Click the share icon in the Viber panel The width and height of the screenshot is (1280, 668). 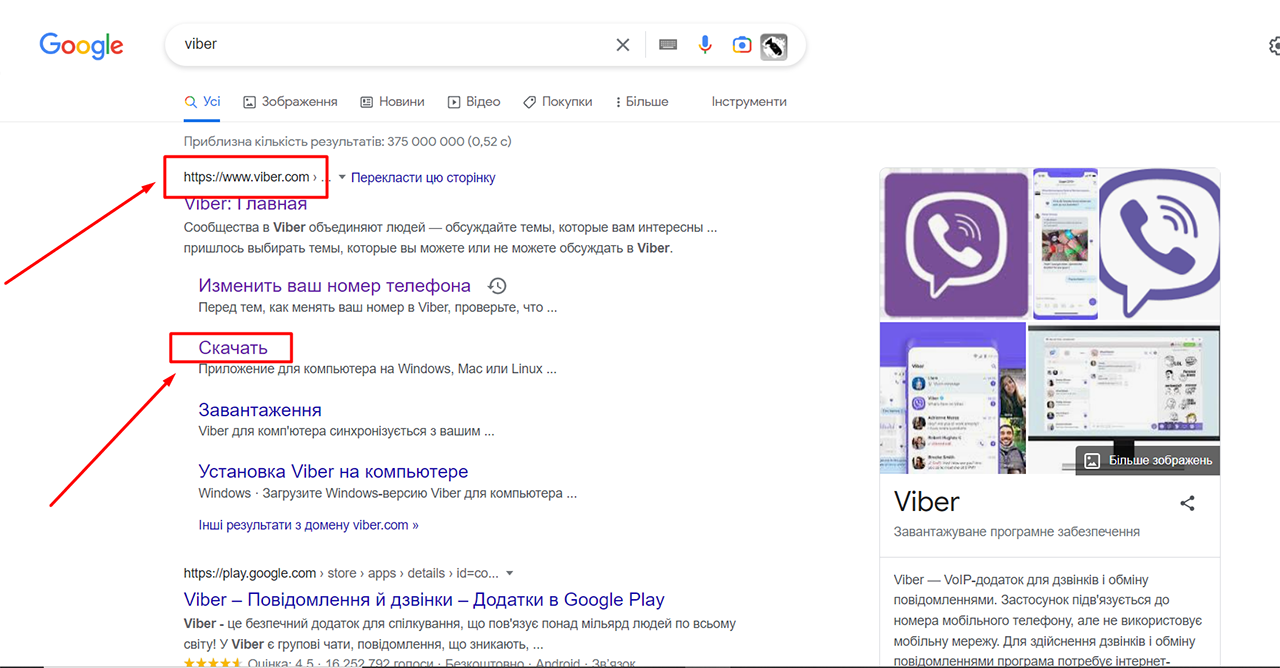1187,503
